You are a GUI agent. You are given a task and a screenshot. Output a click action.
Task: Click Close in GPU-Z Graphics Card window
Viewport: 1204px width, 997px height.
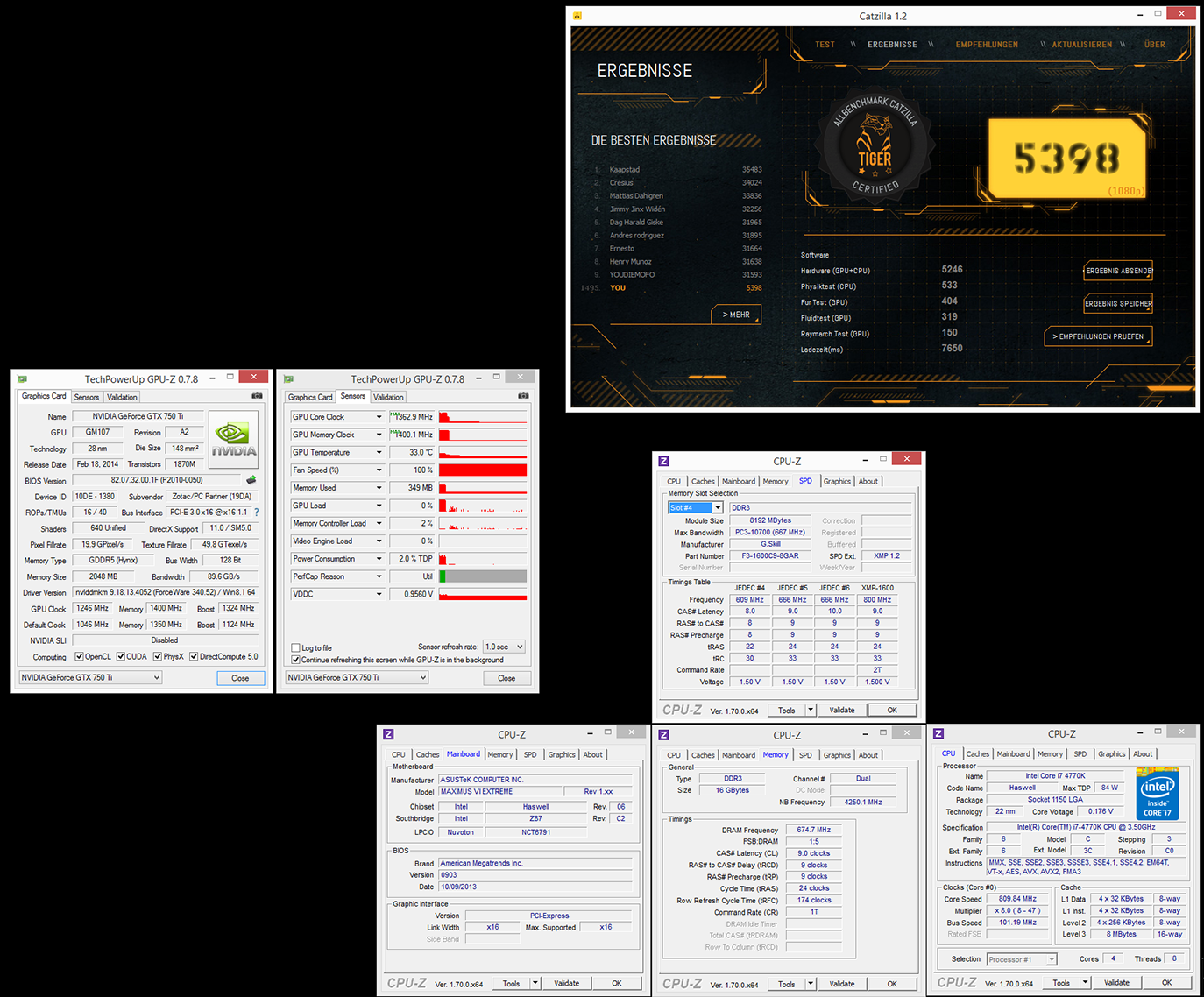click(x=240, y=678)
